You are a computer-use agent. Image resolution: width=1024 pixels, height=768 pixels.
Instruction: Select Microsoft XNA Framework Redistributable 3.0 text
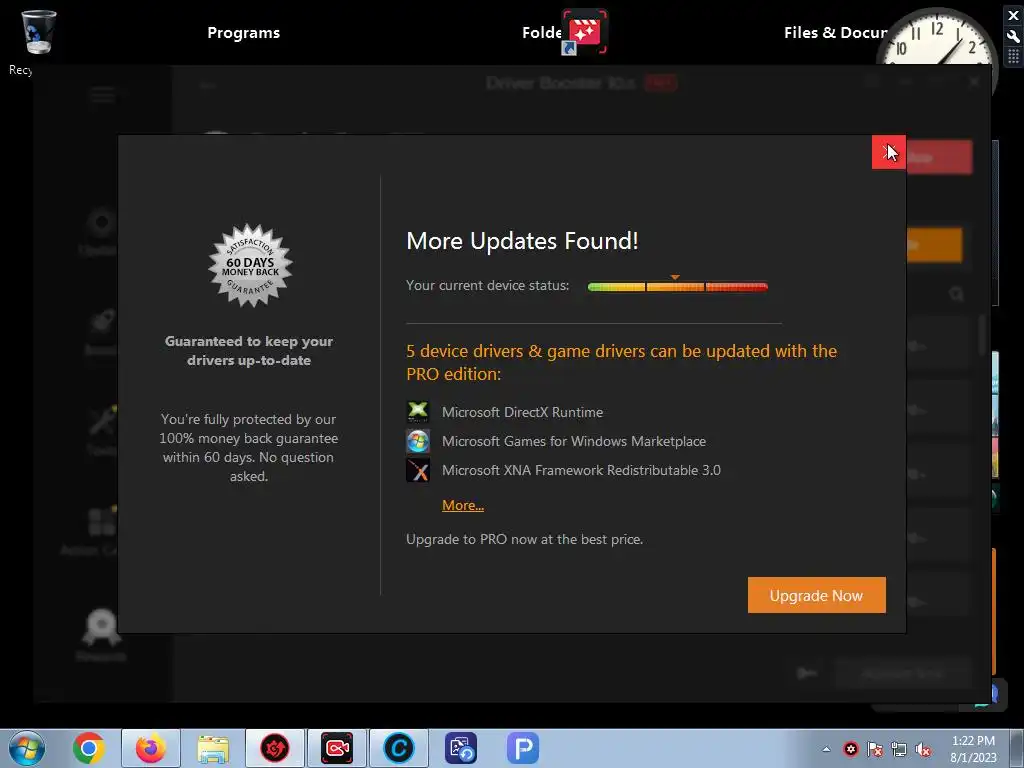click(x=581, y=470)
